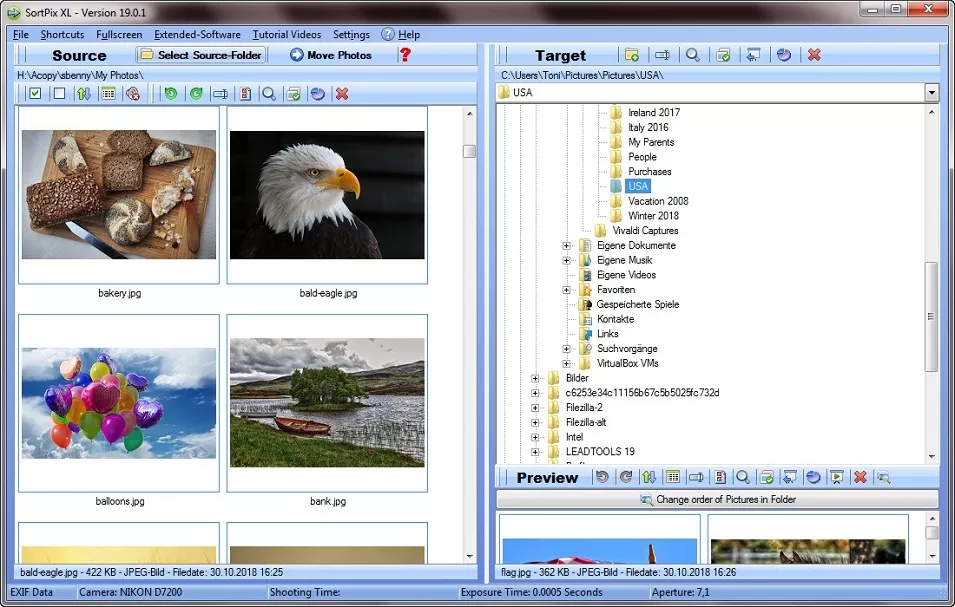955x607 pixels.
Task: Click Change order of Pictures in Folder
Action: pyautogui.click(x=717, y=499)
